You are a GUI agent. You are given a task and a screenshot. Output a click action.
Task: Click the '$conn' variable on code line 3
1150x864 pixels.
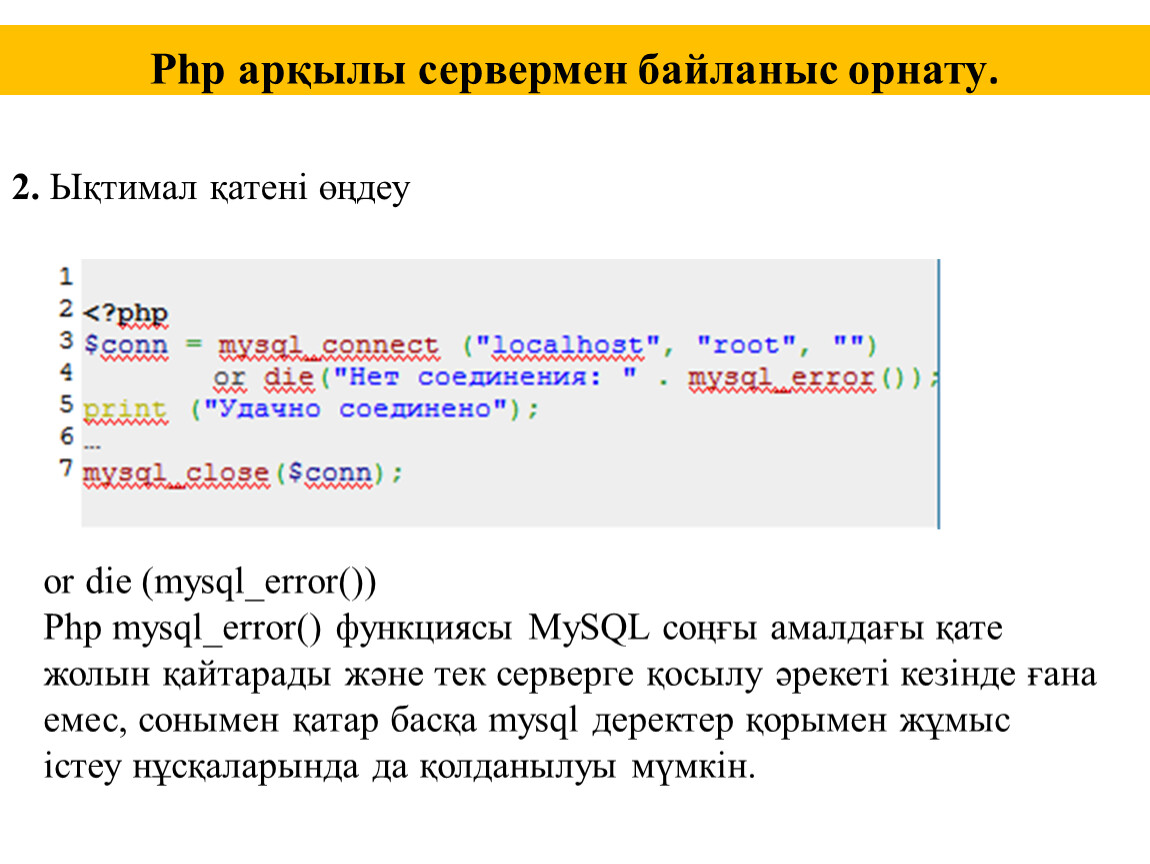125,345
